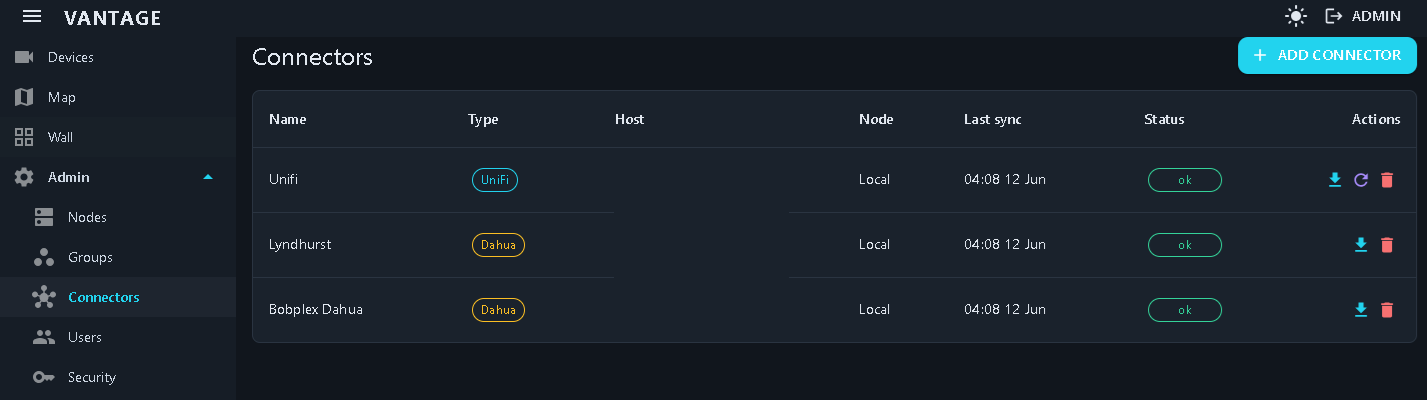Toggle the light/dark theme sun icon

coord(1296,16)
